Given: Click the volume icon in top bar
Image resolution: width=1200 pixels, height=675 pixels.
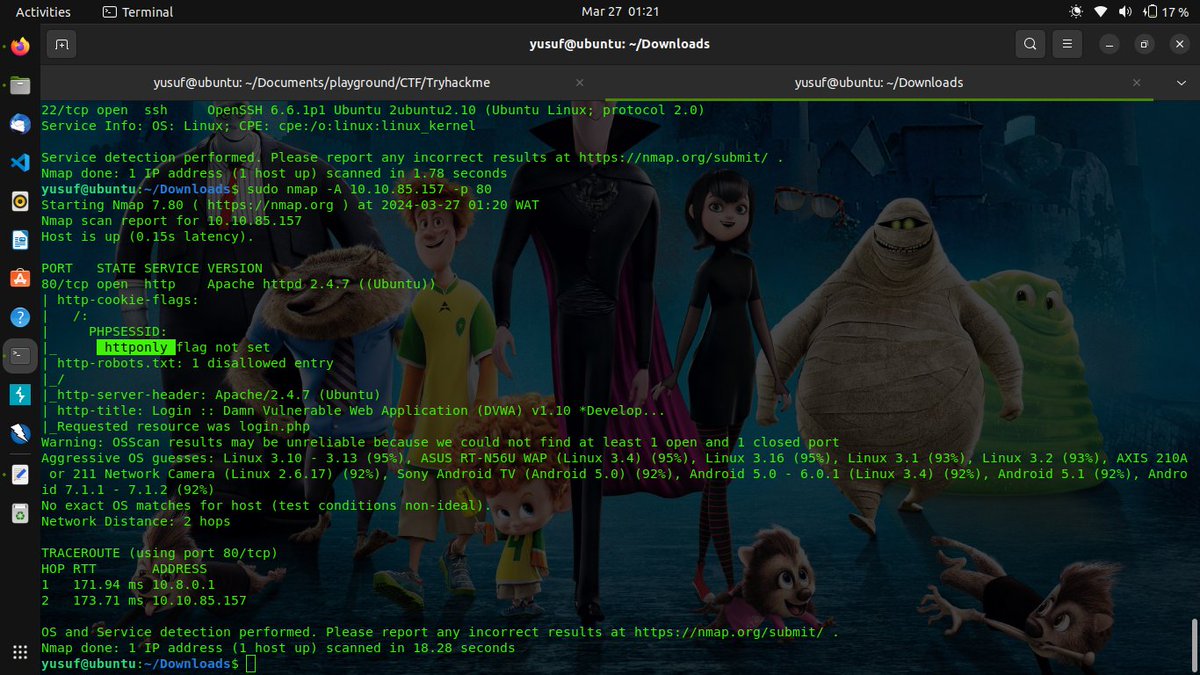Looking at the screenshot, I should [x=1125, y=12].
